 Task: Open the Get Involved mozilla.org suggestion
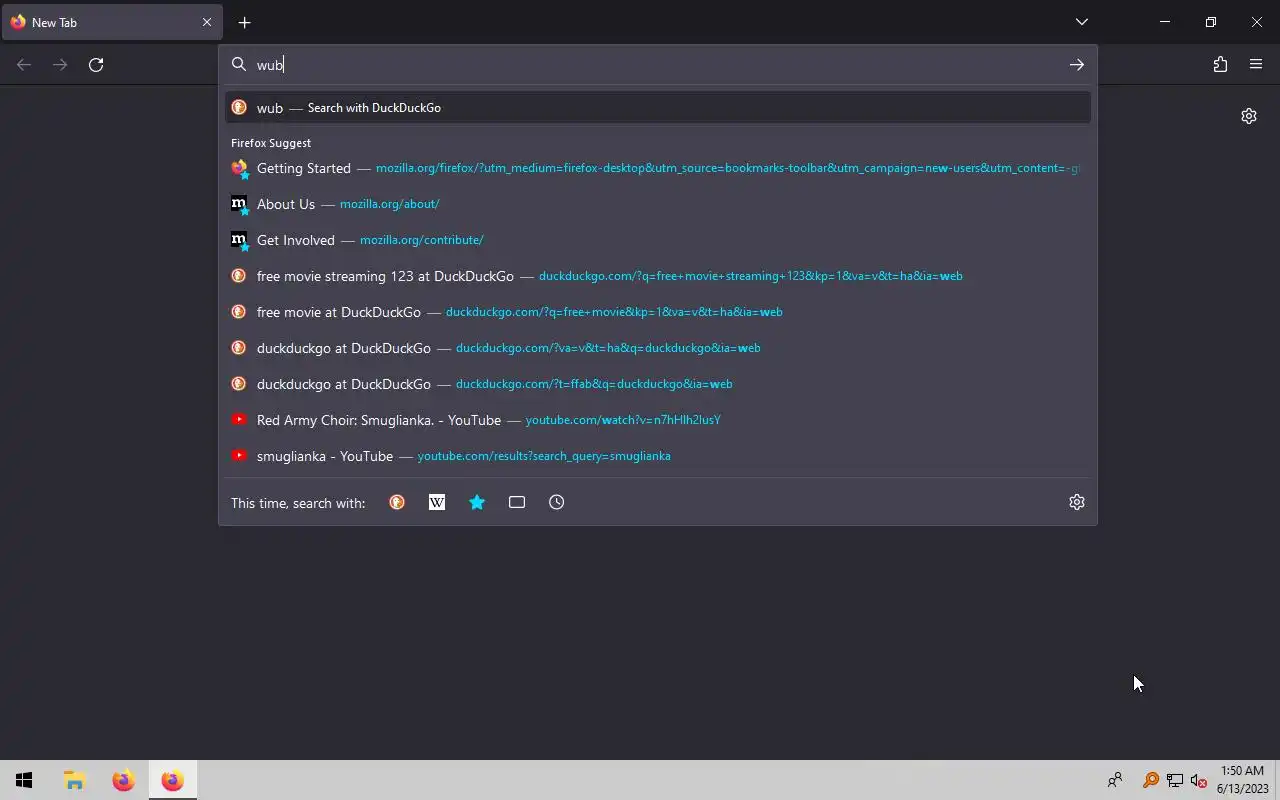point(658,240)
